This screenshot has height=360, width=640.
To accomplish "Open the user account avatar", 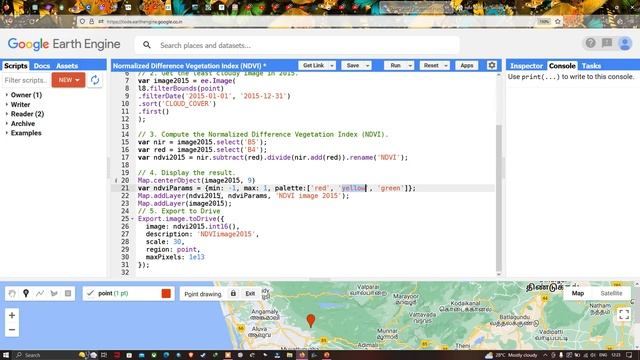I will (x=624, y=43).
